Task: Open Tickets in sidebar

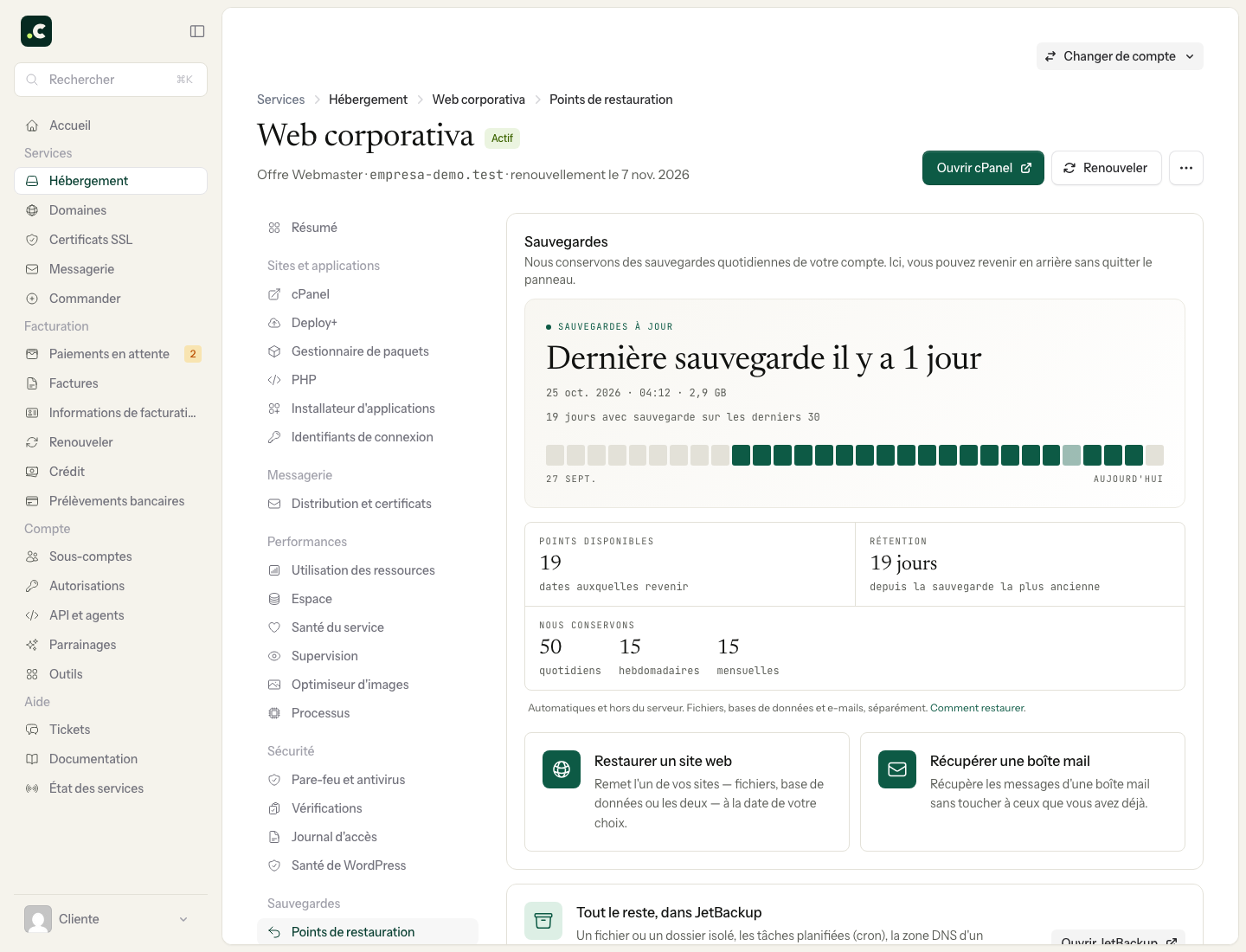Action: [111, 730]
